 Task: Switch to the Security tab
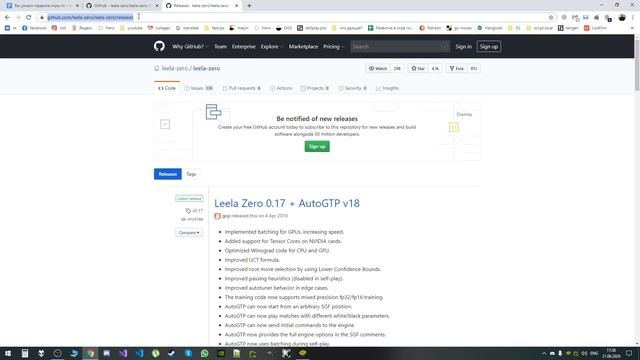point(352,88)
